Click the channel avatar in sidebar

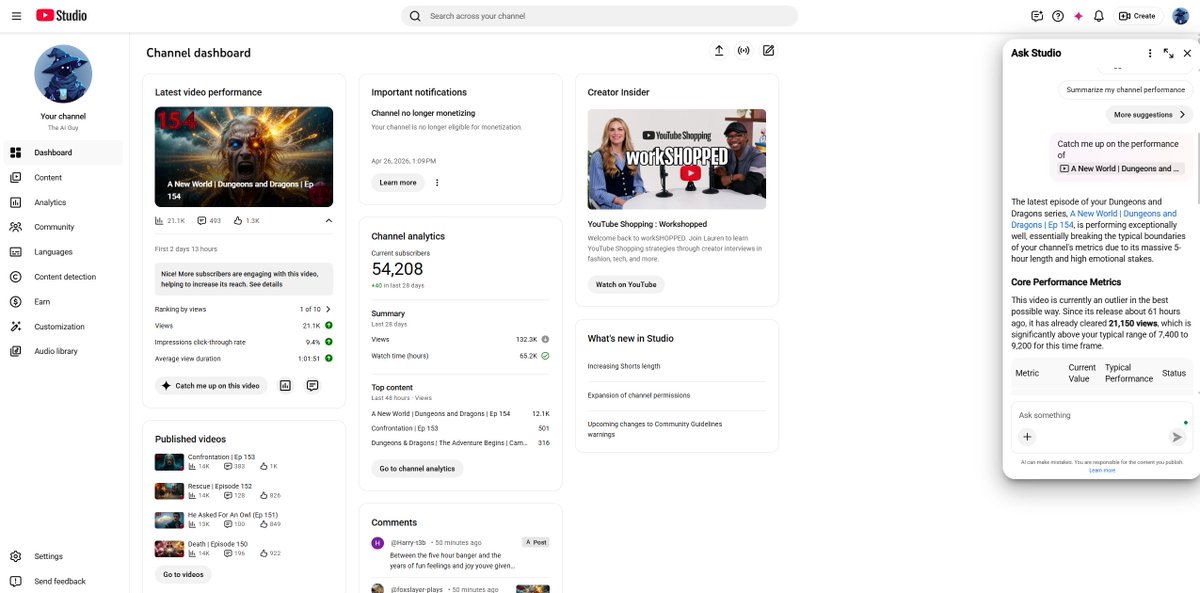[x=63, y=74]
